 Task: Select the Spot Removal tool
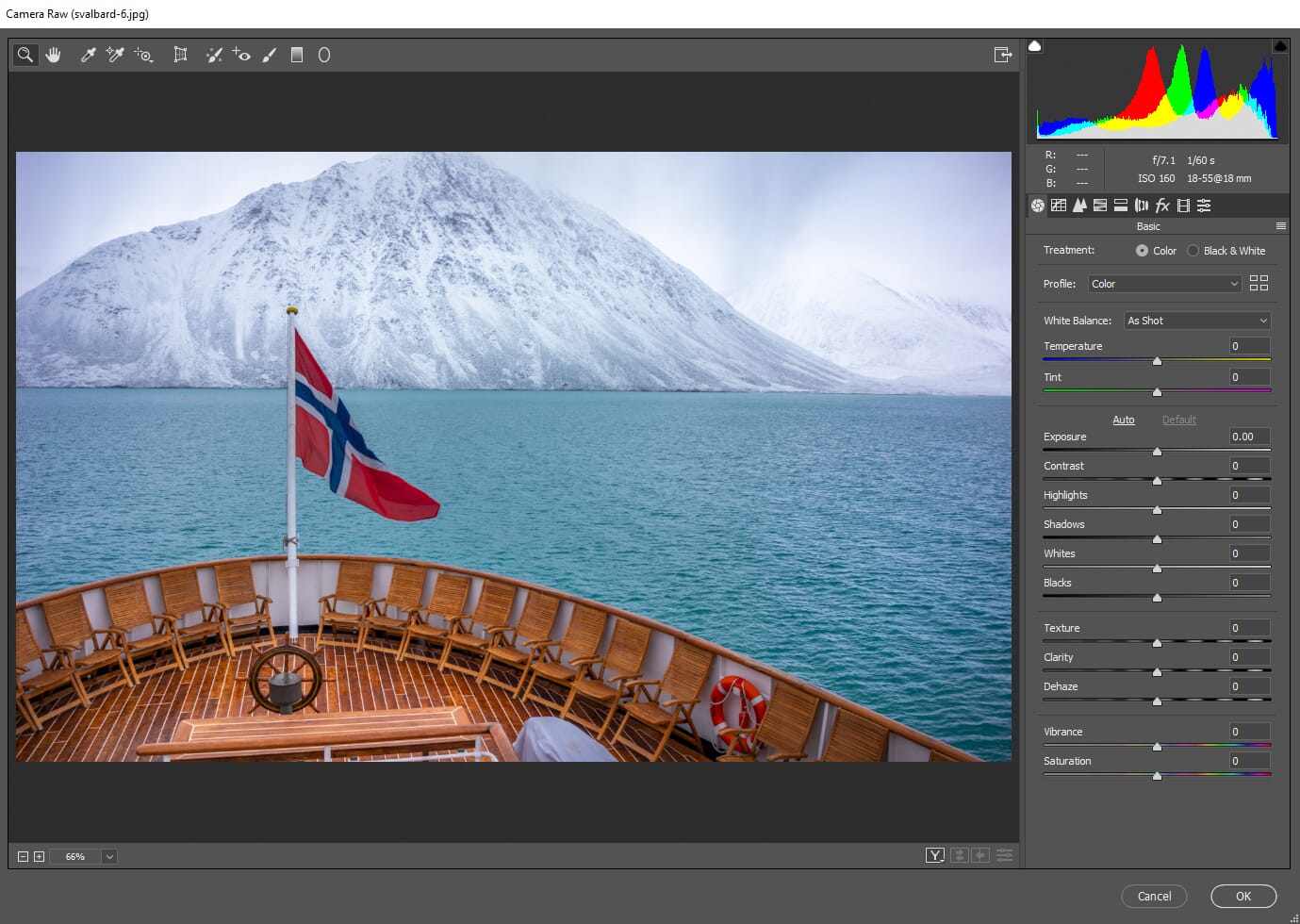click(x=214, y=55)
